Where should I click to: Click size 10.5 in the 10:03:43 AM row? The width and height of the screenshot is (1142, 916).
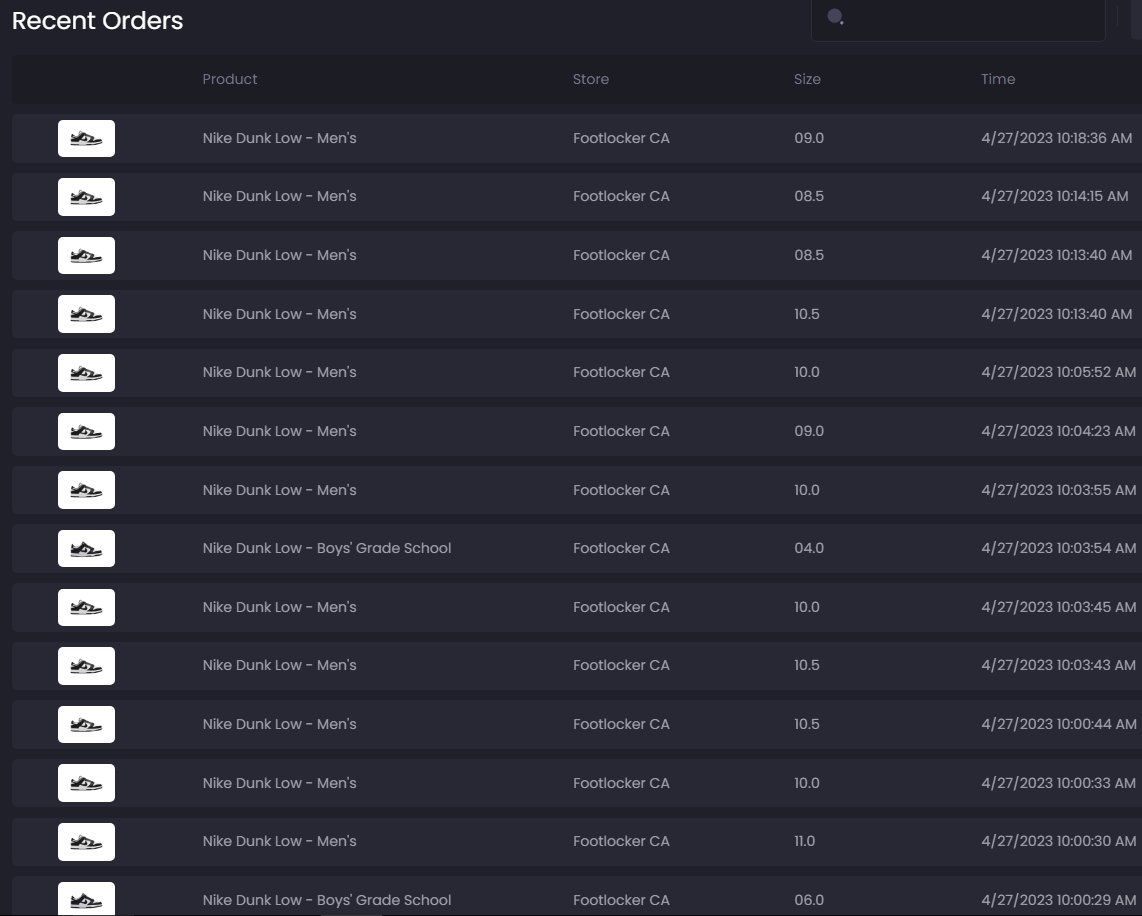[807, 665]
